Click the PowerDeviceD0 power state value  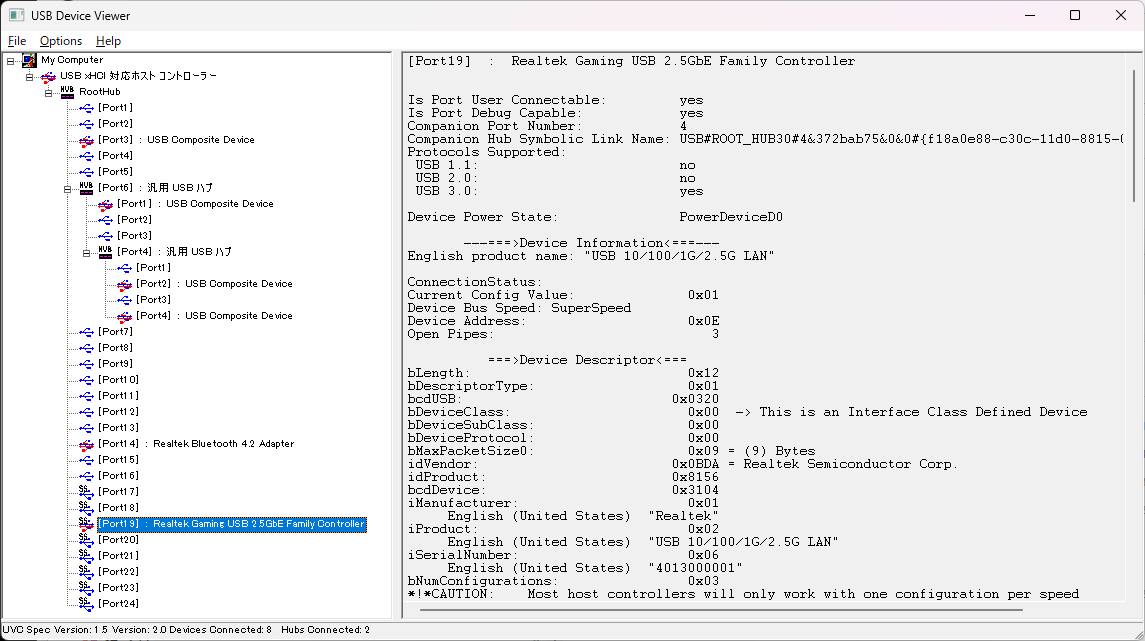731,217
